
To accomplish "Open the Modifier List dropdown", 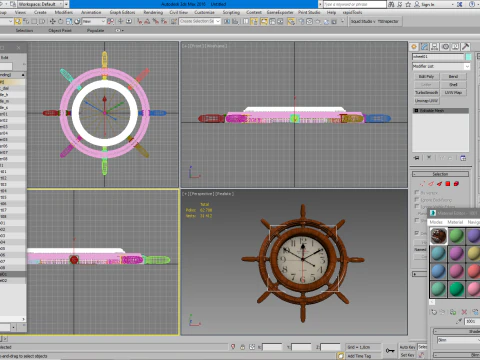I will 441,66.
